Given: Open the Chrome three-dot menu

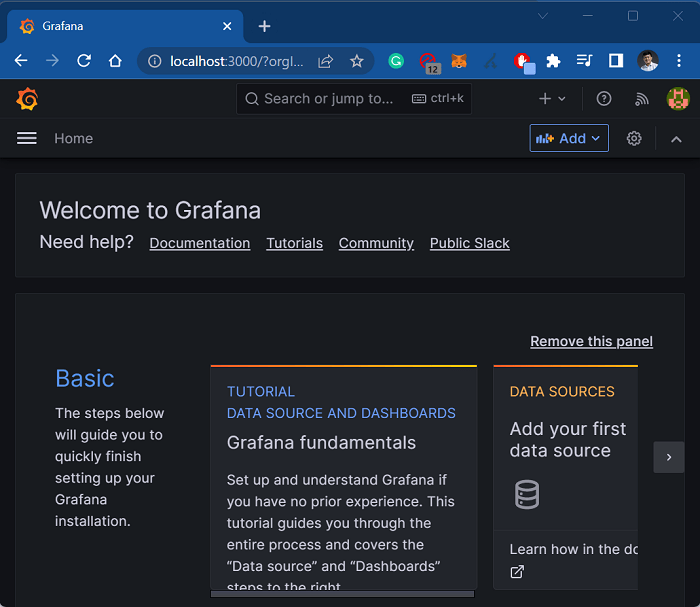Looking at the screenshot, I should tap(679, 61).
